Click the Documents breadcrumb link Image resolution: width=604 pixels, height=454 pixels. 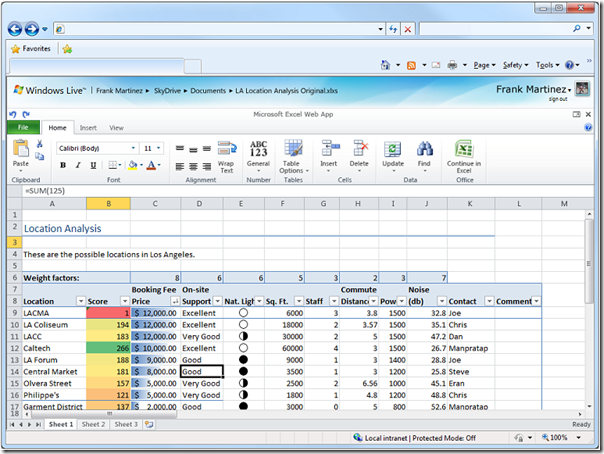pyautogui.click(x=208, y=91)
